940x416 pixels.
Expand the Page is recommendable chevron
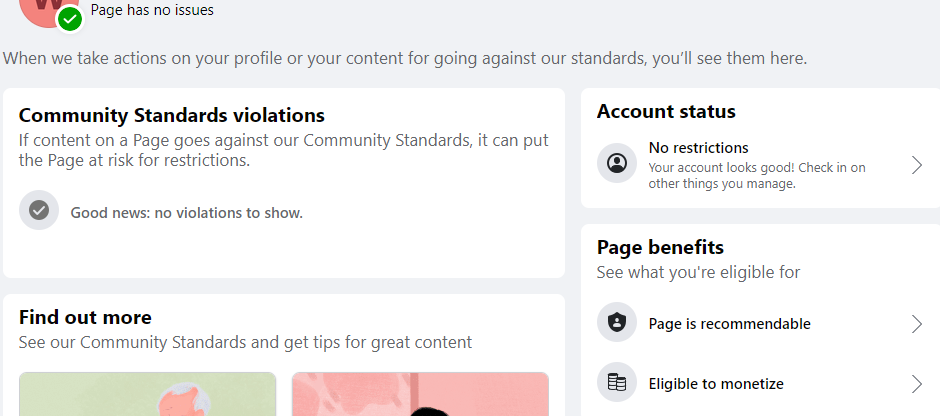pos(917,324)
